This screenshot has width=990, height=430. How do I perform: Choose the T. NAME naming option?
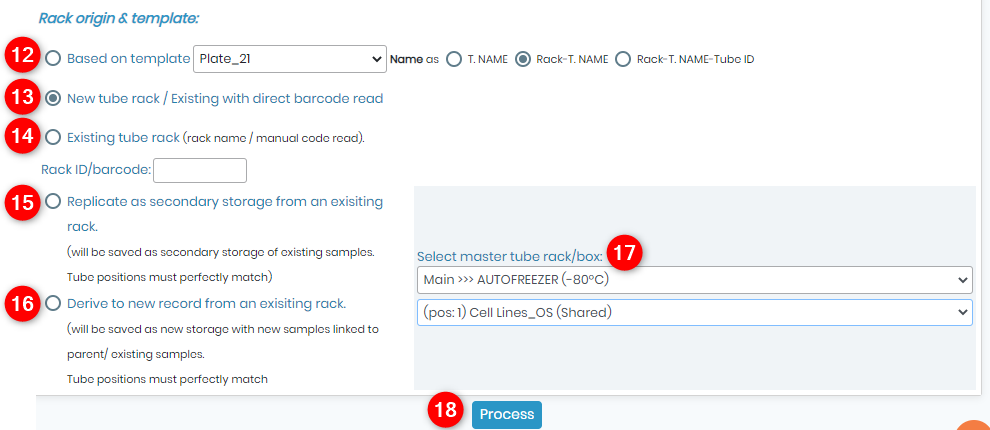click(x=454, y=59)
